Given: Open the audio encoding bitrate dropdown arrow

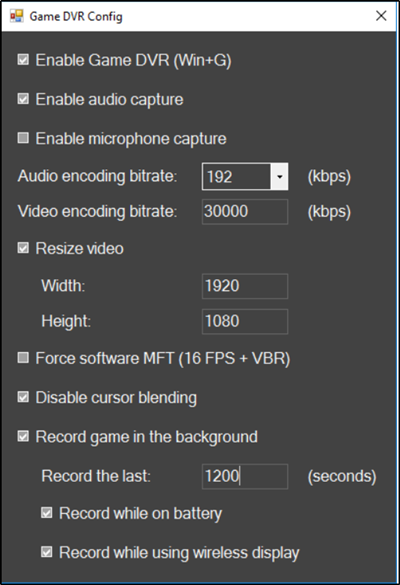Looking at the screenshot, I should (x=279, y=176).
